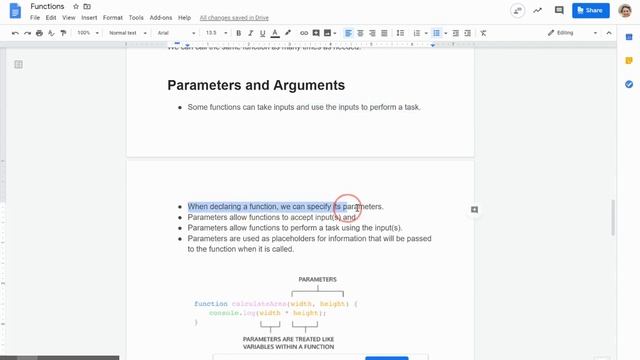
Task: Open the Tools menu
Action: [136, 18]
